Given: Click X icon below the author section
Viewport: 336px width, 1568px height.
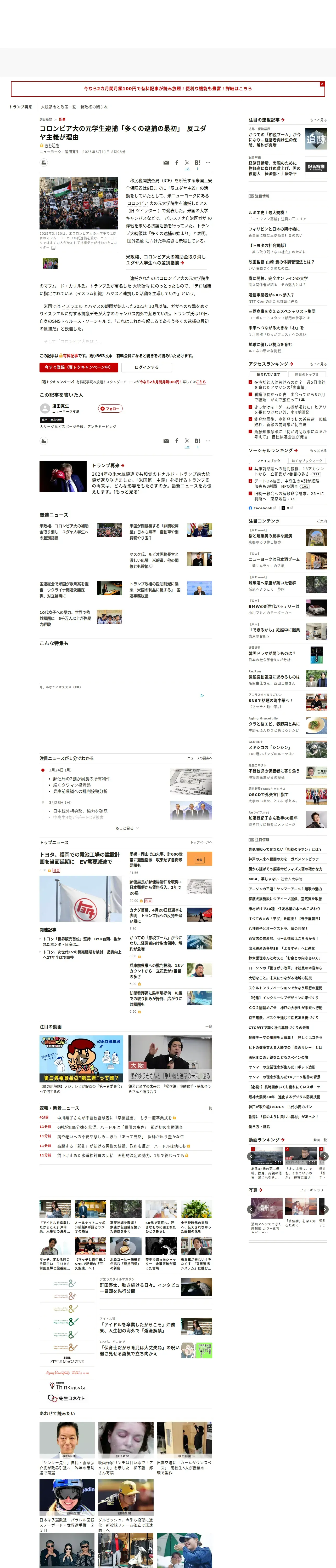Looking at the screenshot, I should pyautogui.click(x=187, y=441).
